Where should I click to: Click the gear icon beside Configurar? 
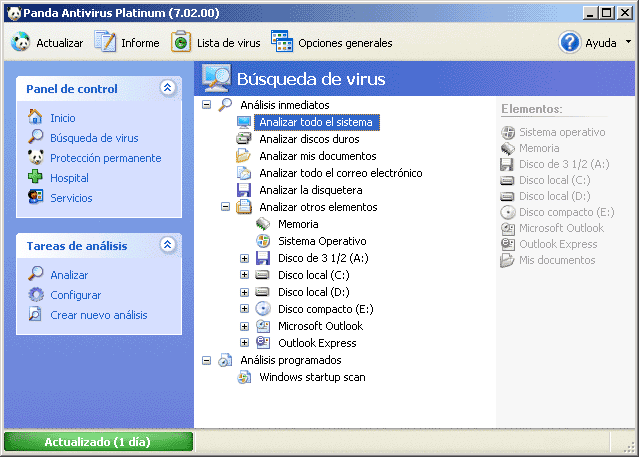[x=36, y=294]
